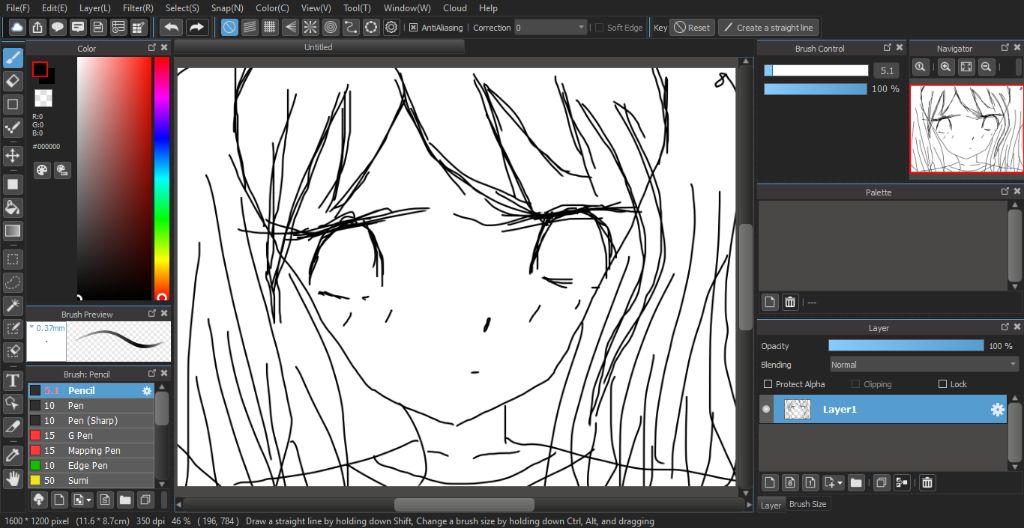1024x528 pixels.
Task: Select the Eyedropper tool
Action: point(12,455)
